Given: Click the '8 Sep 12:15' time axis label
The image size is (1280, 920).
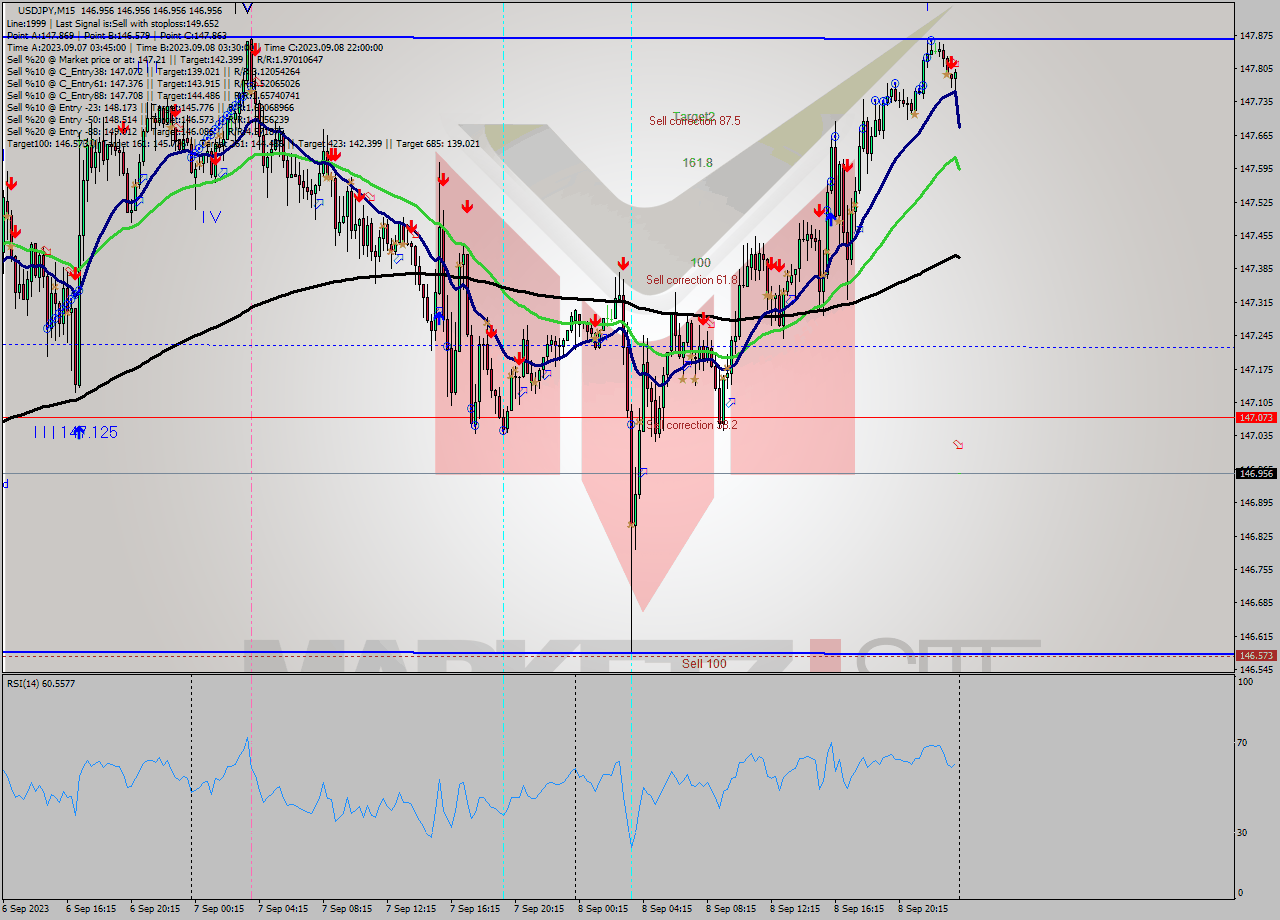Looking at the screenshot, I should [795, 909].
